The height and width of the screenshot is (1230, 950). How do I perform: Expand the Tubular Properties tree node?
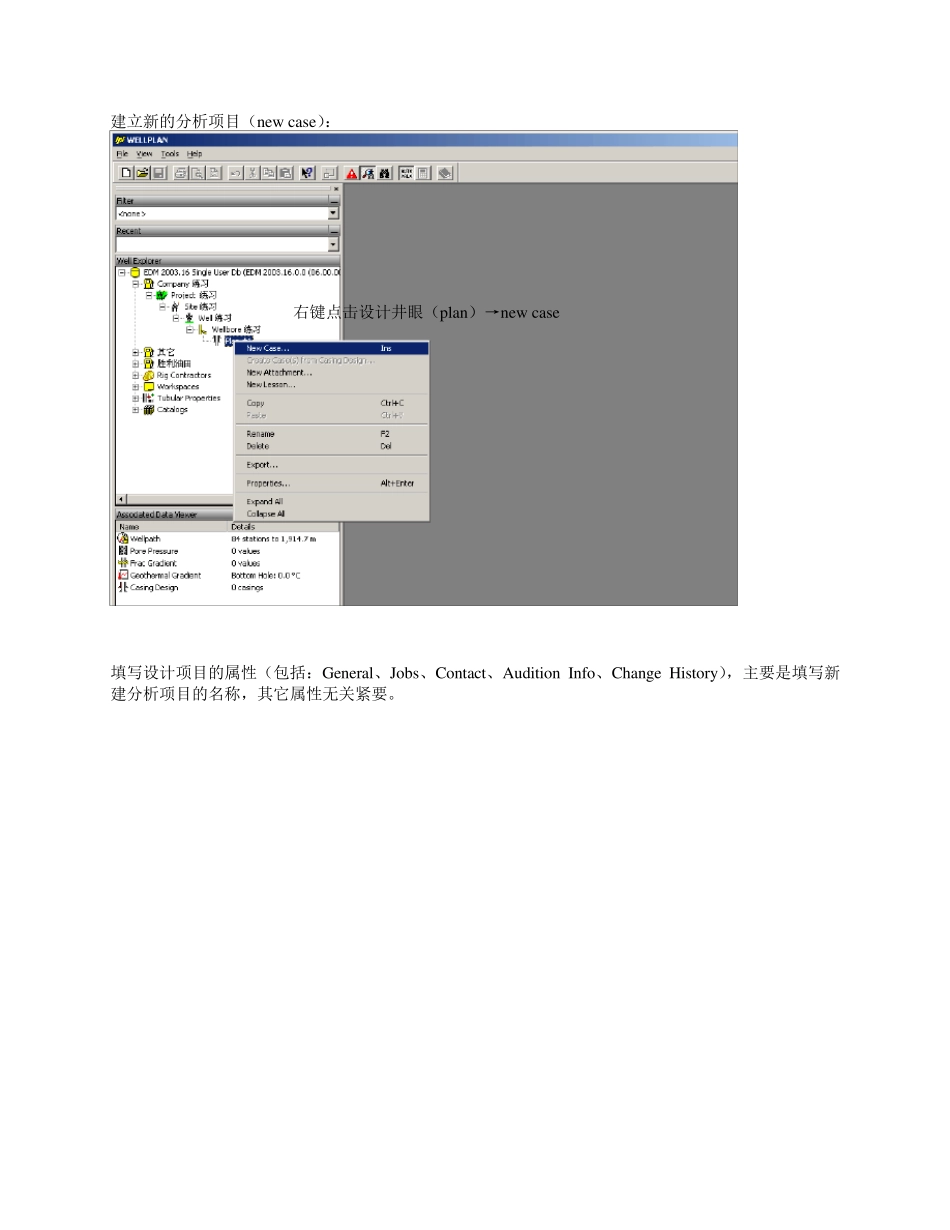tap(136, 398)
